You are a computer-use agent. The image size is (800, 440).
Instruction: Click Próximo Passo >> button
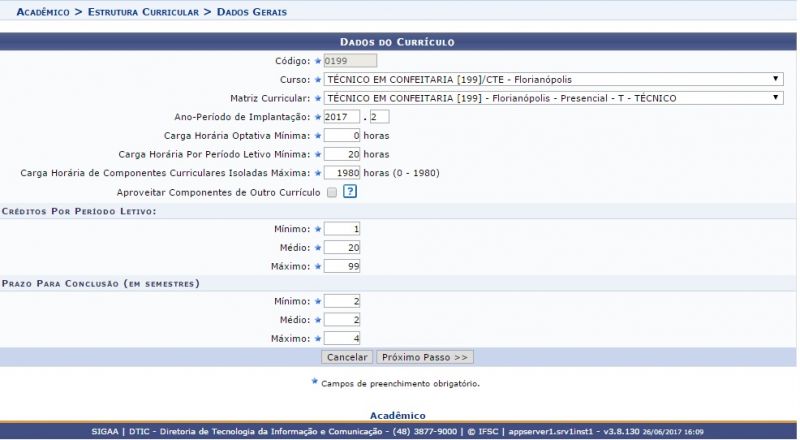tap(426, 357)
